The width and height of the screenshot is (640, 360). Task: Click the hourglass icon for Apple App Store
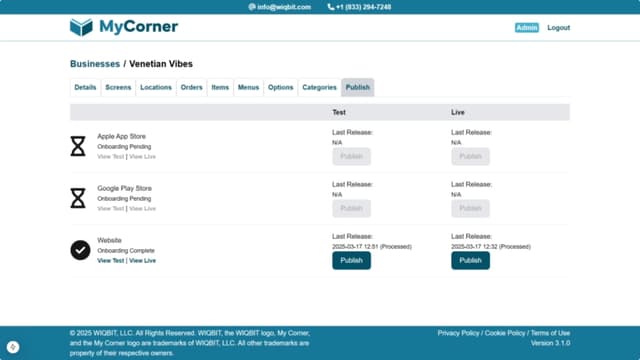click(x=78, y=146)
